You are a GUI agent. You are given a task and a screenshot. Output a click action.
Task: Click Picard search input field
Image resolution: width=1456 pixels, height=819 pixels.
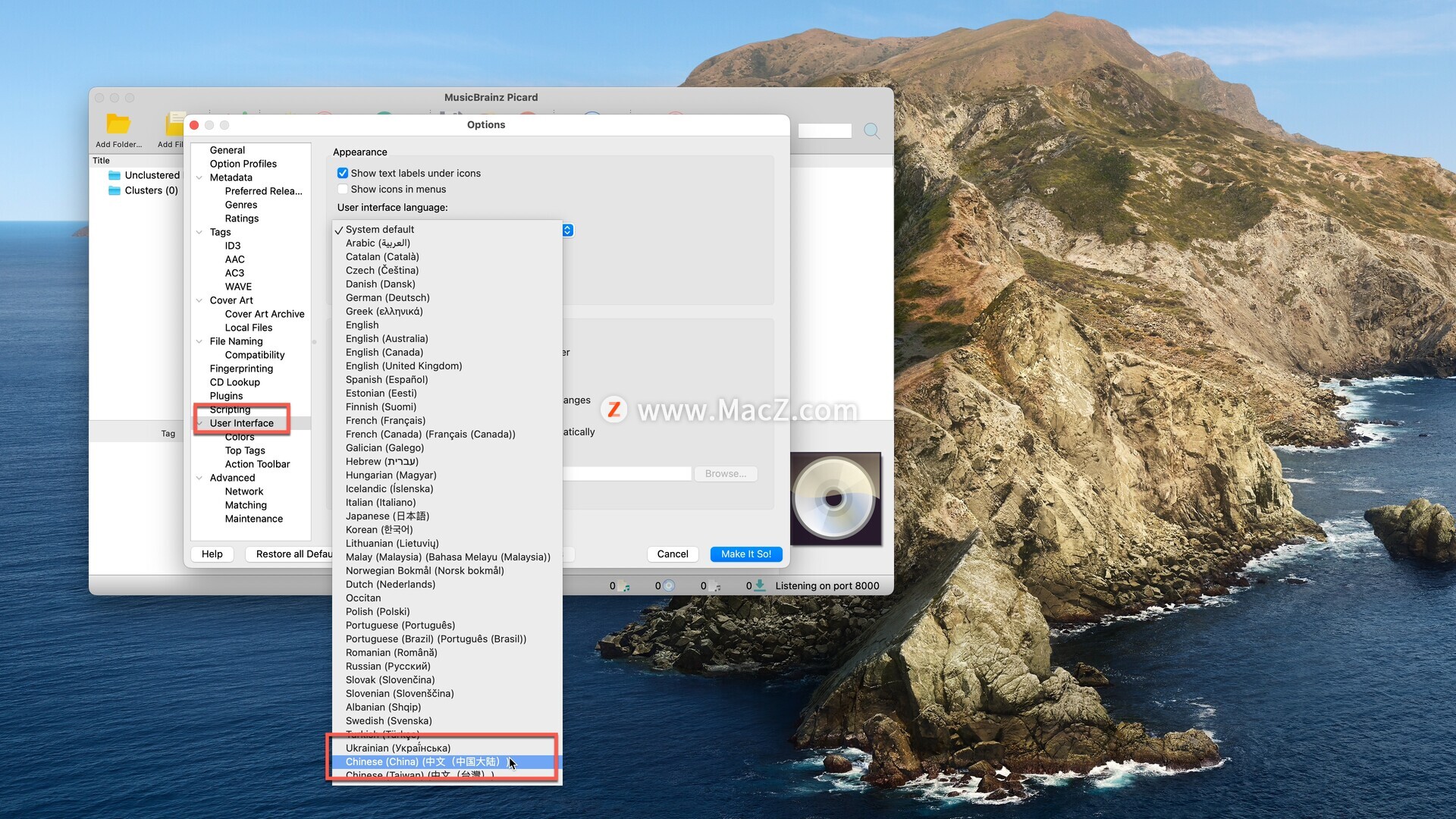coord(825,130)
